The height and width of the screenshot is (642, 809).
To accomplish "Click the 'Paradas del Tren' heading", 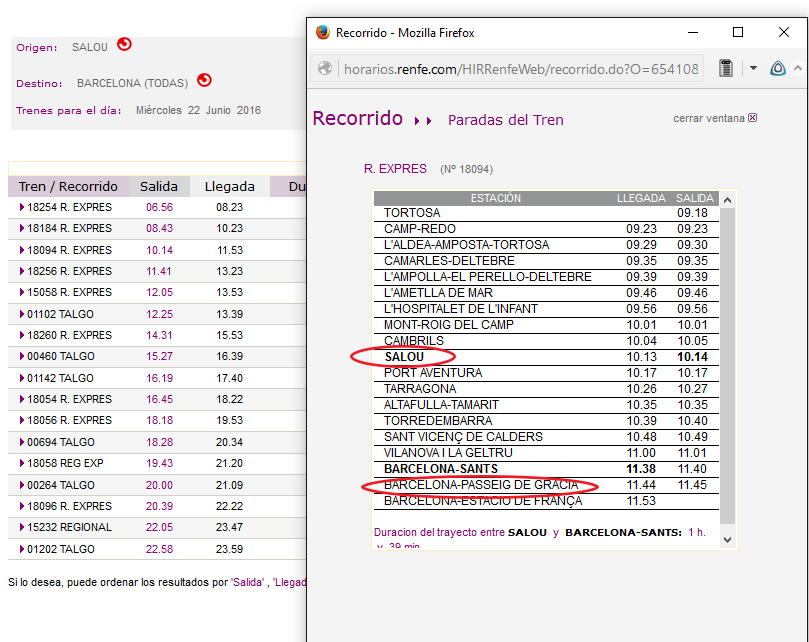I will pyautogui.click(x=506, y=120).
